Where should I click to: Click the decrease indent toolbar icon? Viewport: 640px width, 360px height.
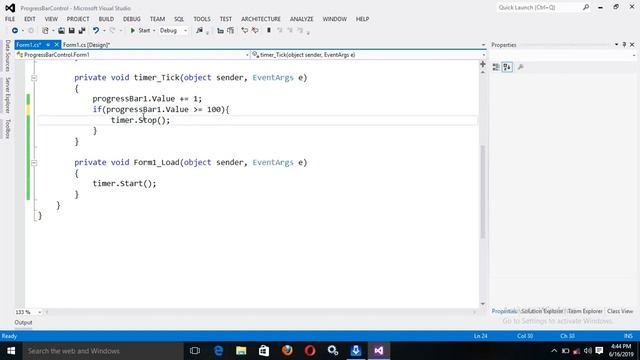[x=220, y=31]
